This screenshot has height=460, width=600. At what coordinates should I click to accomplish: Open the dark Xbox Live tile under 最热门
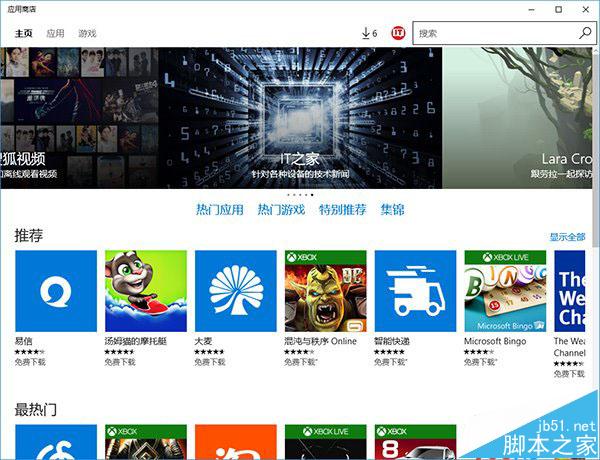tap(326, 442)
